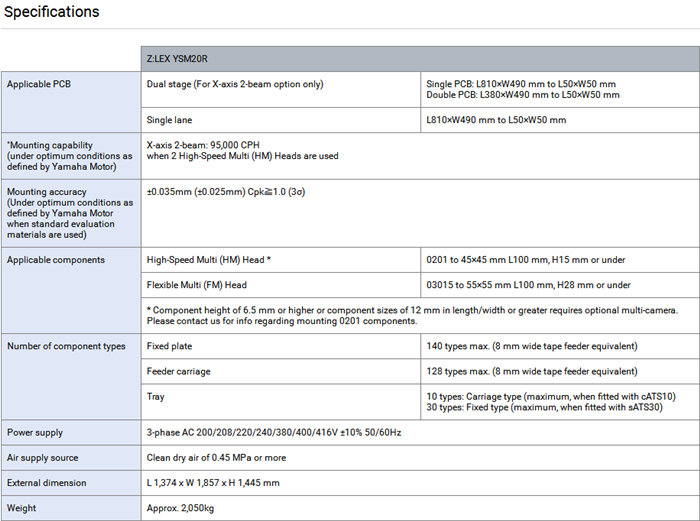
Task: Click the Applicable PCB row label
Action: click(x=39, y=84)
